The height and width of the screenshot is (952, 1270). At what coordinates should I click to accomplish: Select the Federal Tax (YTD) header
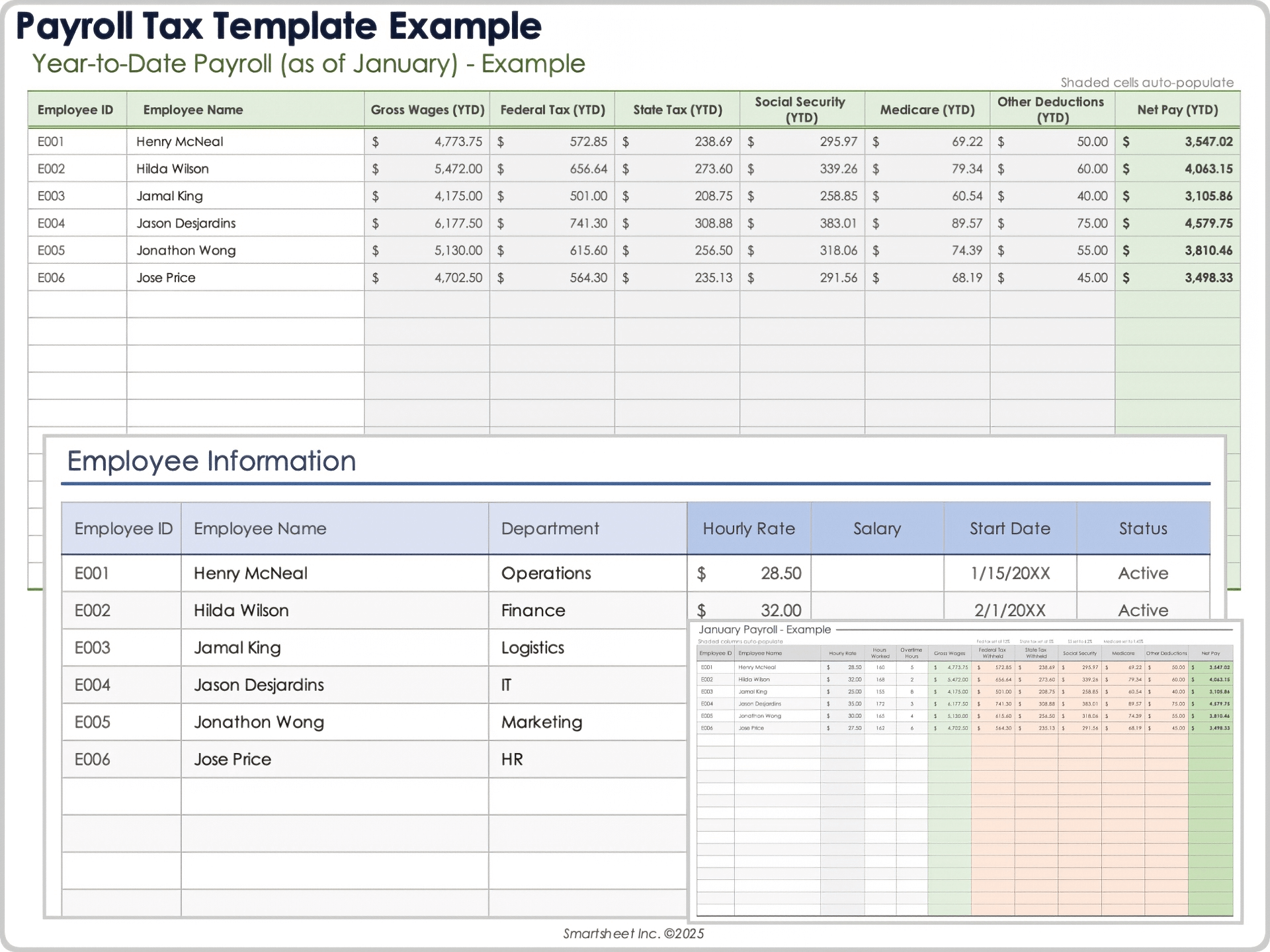[552, 110]
